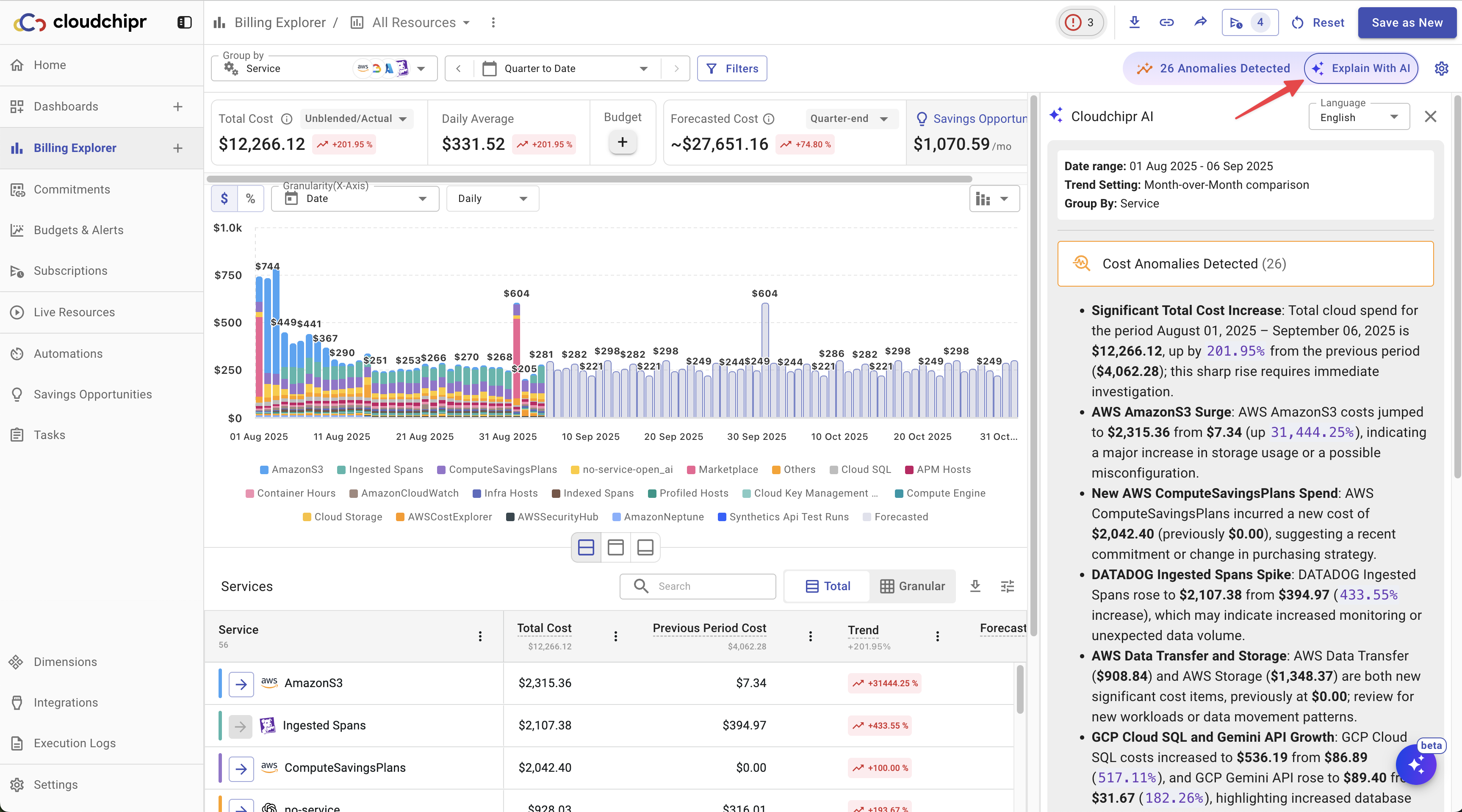Screen dimensions: 1462x812
Task: Open the three-dot menu next to All Resources
Action: click(493, 22)
